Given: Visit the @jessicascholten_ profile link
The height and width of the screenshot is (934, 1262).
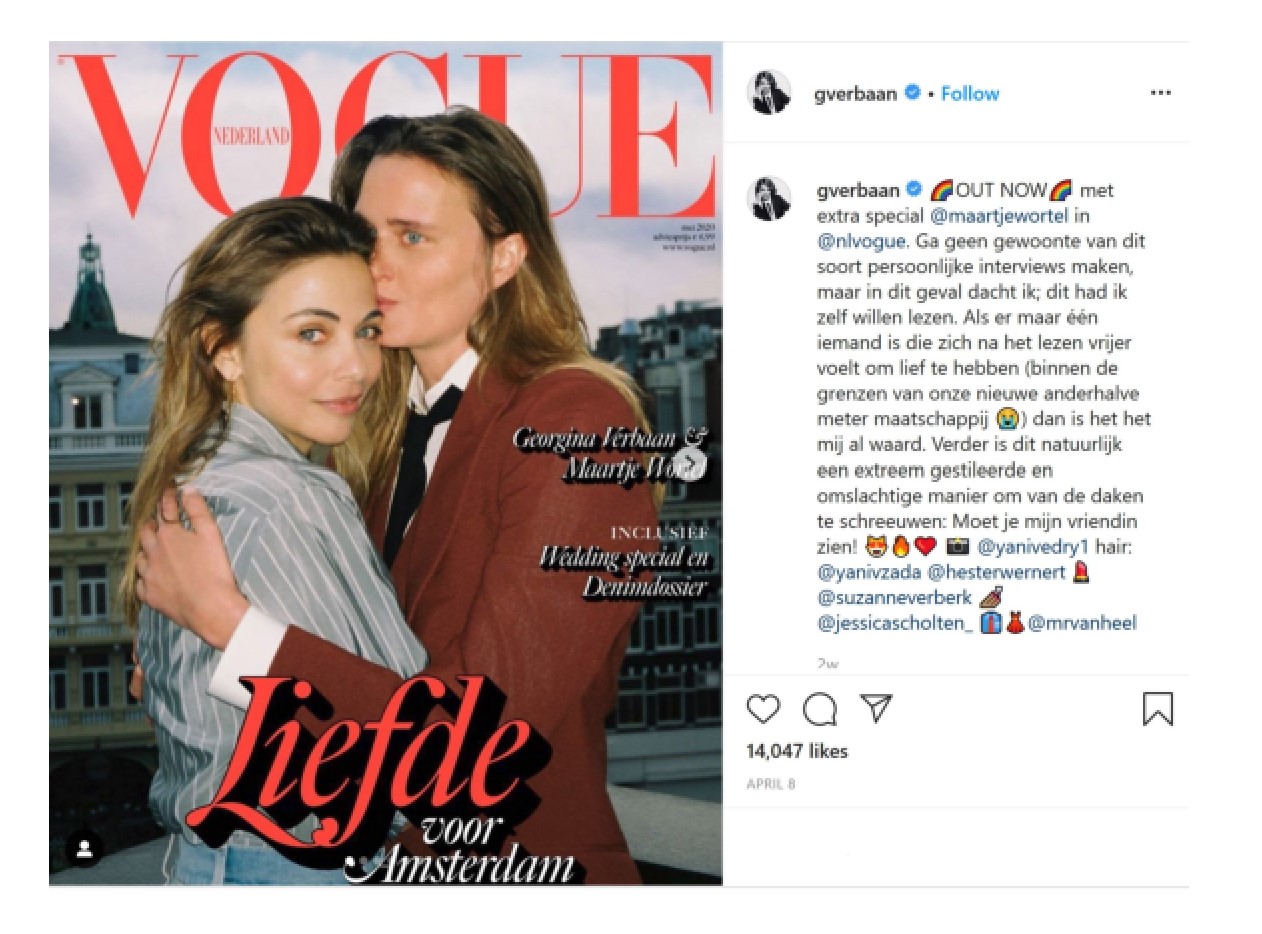Looking at the screenshot, I should coord(893,623).
